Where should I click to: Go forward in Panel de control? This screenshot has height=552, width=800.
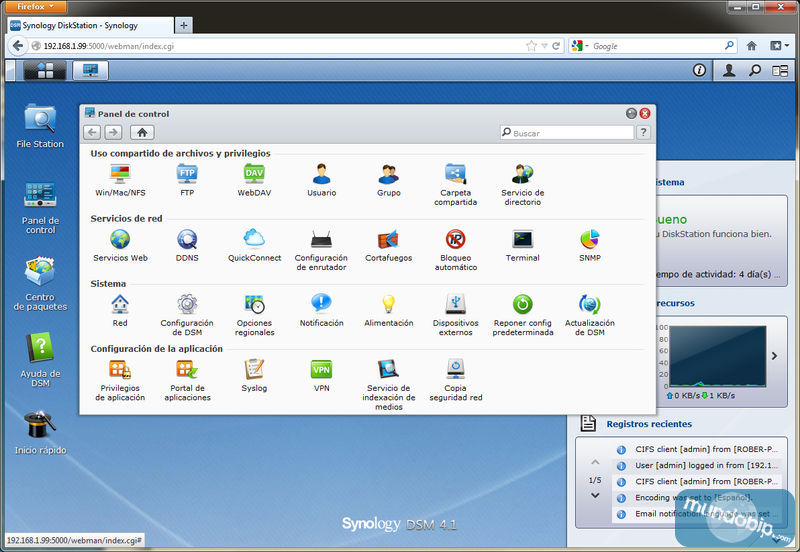114,133
